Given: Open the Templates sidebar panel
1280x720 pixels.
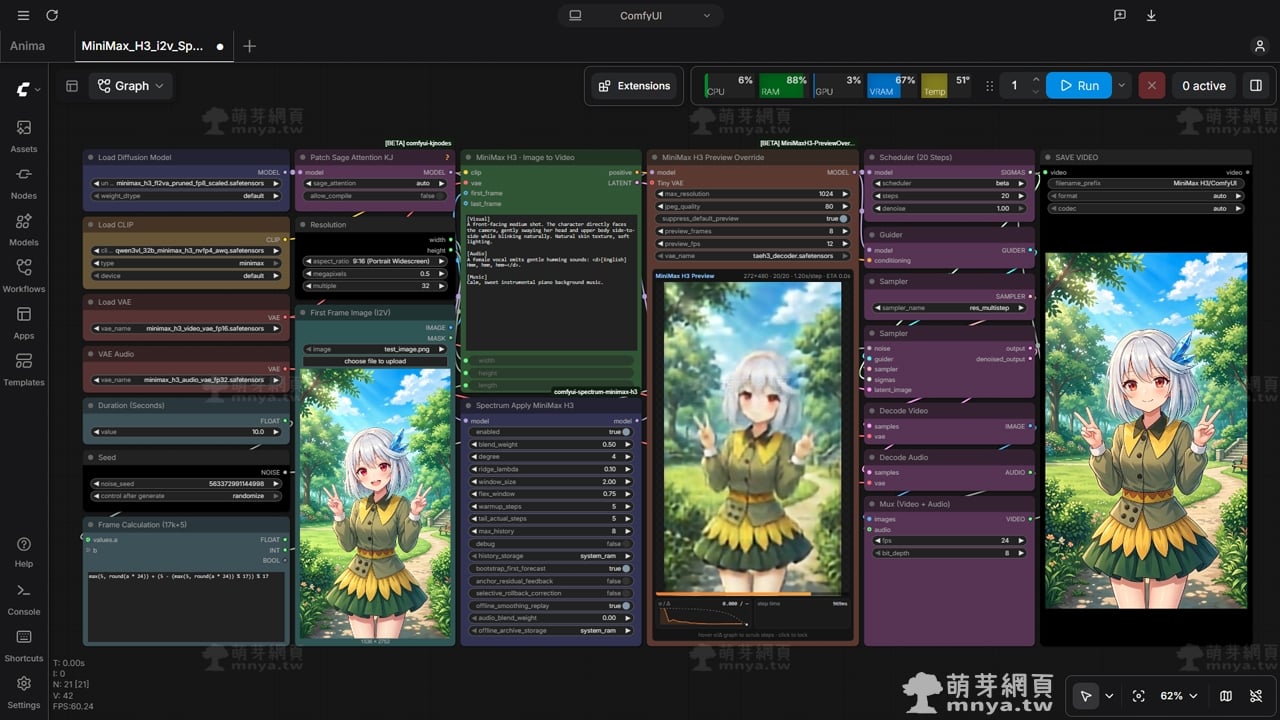Looking at the screenshot, I should tap(24, 369).
